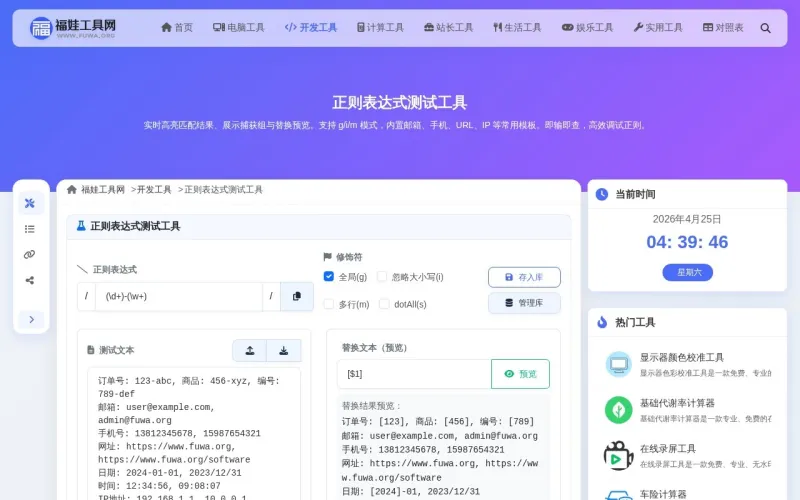Go to 首页 in navigation
800x500 pixels.
(x=177, y=28)
